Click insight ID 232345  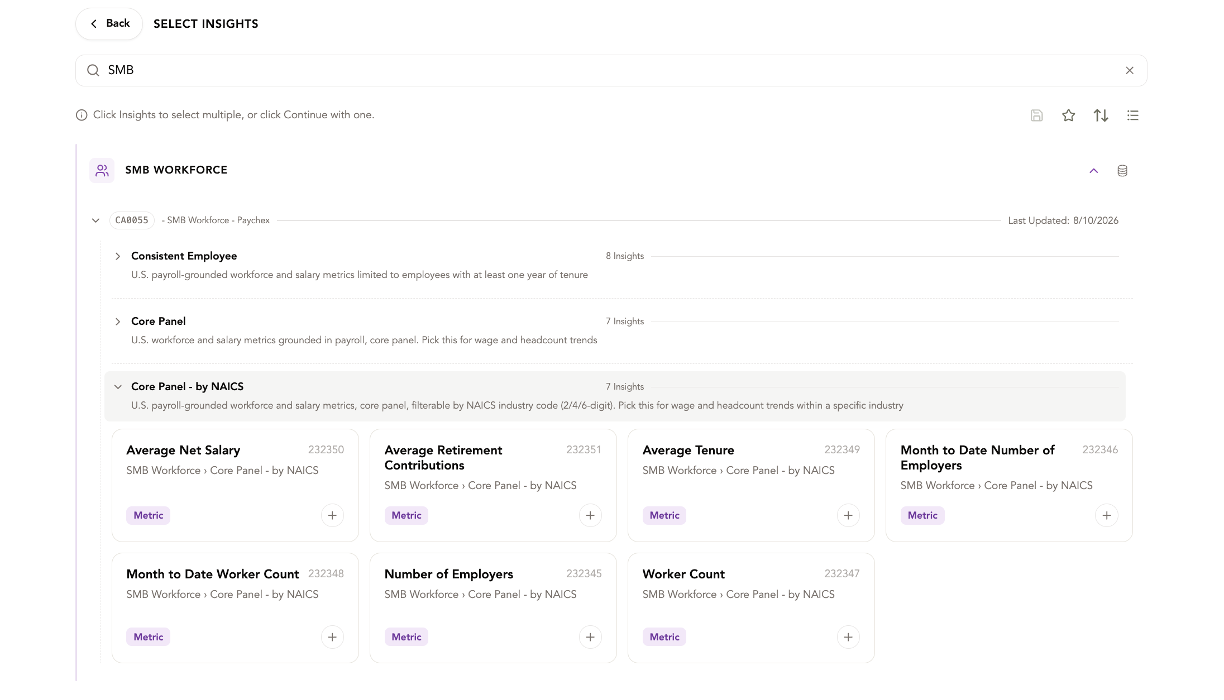click(584, 574)
